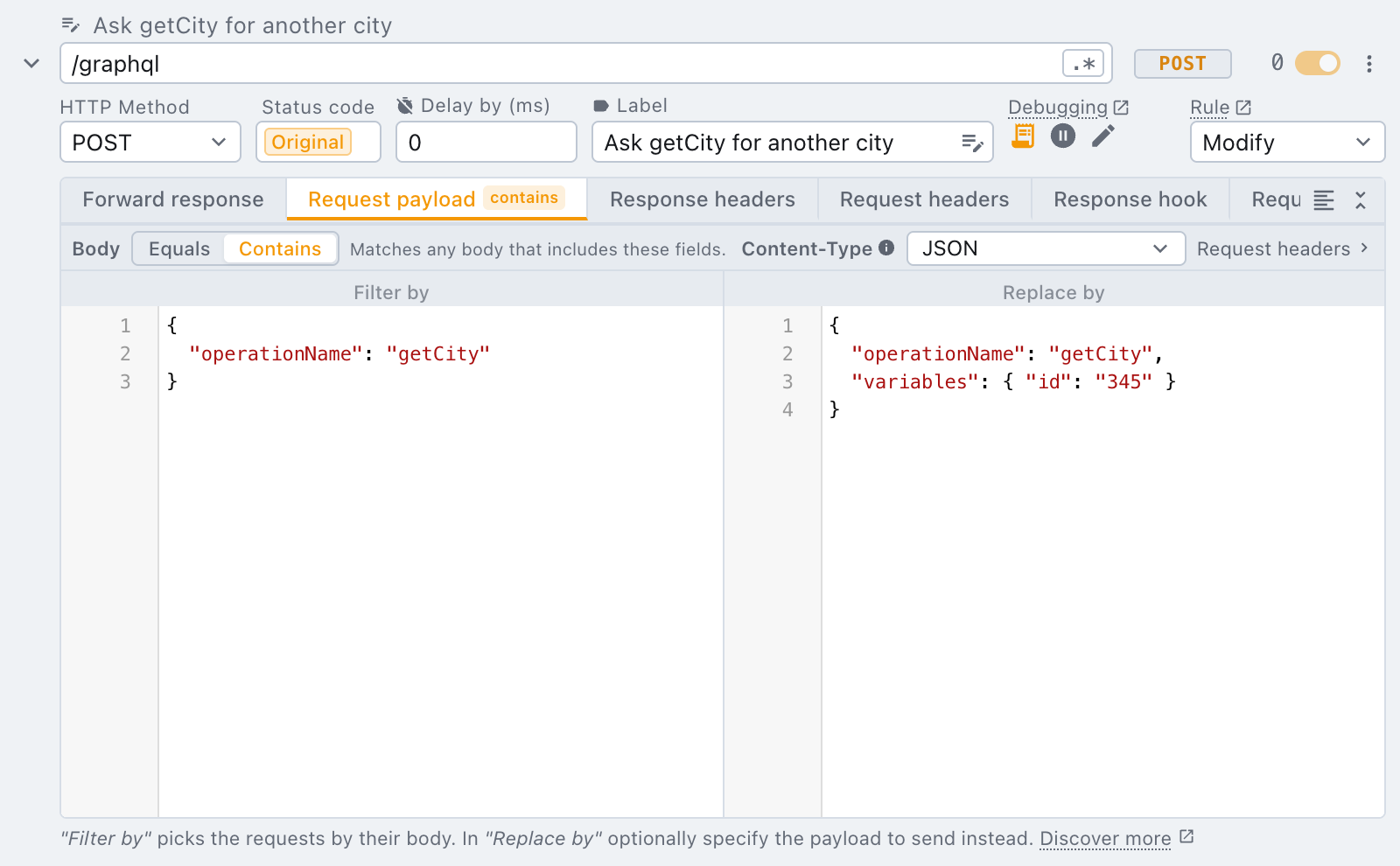
Task: Switch to the Forward response tab
Action: tap(173, 199)
